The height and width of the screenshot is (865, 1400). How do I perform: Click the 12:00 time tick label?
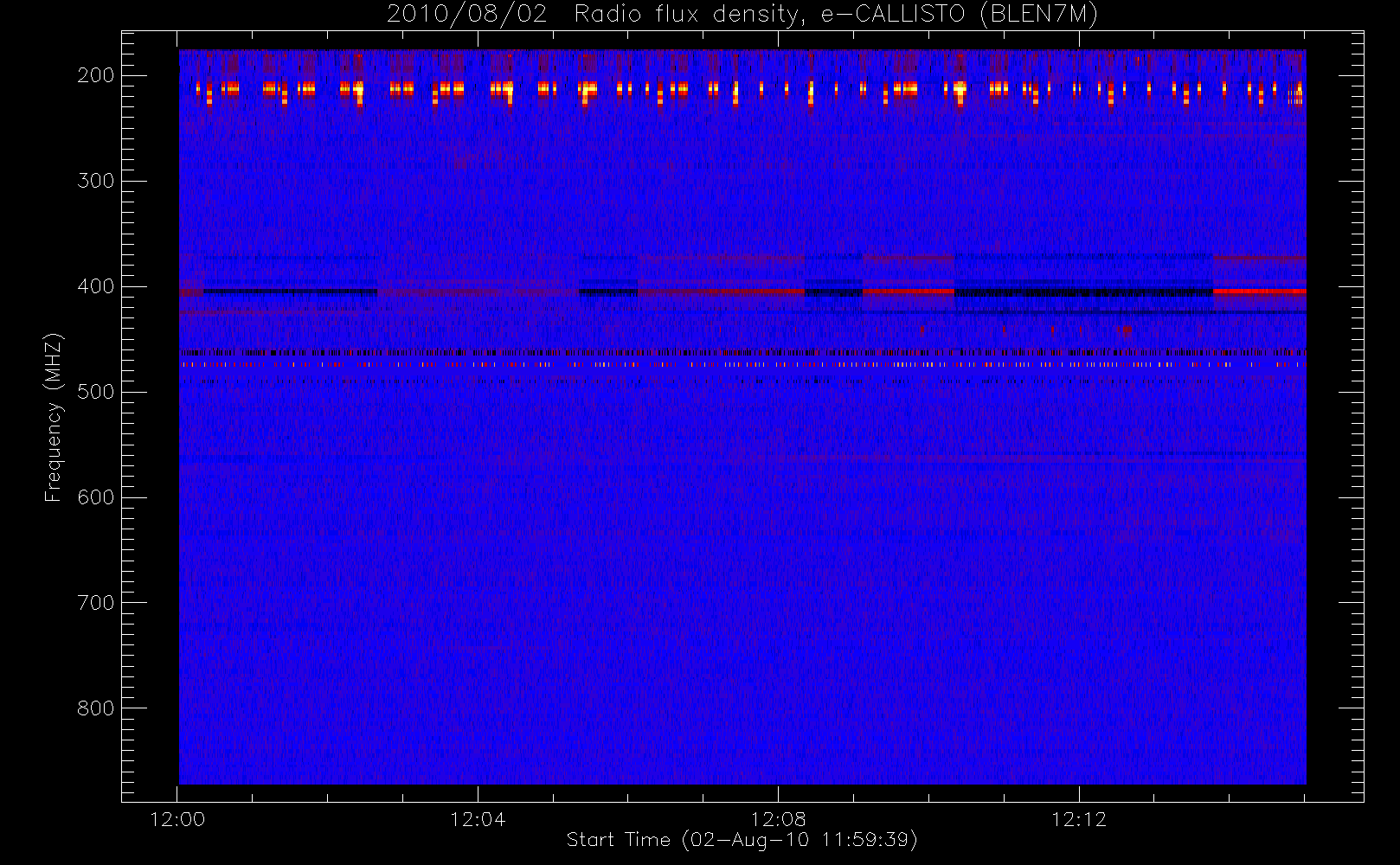177,819
